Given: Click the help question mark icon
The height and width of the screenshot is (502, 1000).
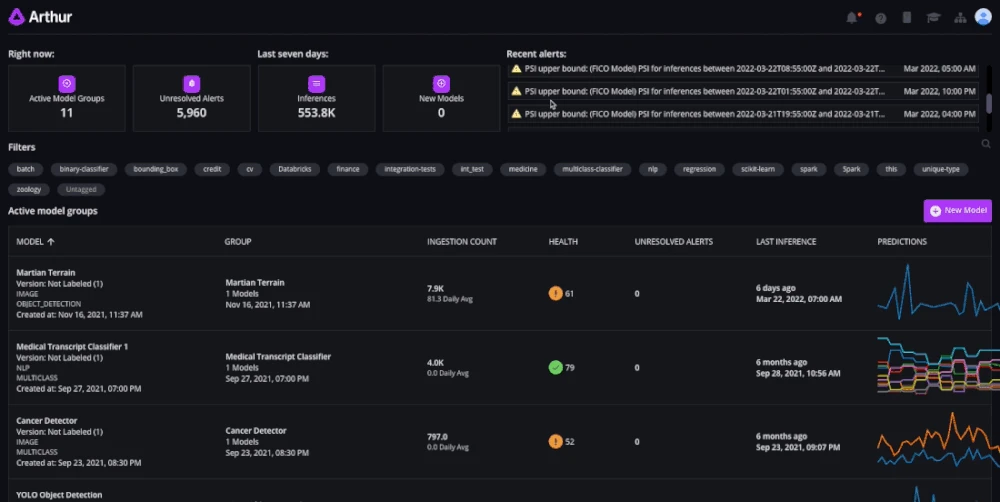Looking at the screenshot, I should (x=881, y=18).
